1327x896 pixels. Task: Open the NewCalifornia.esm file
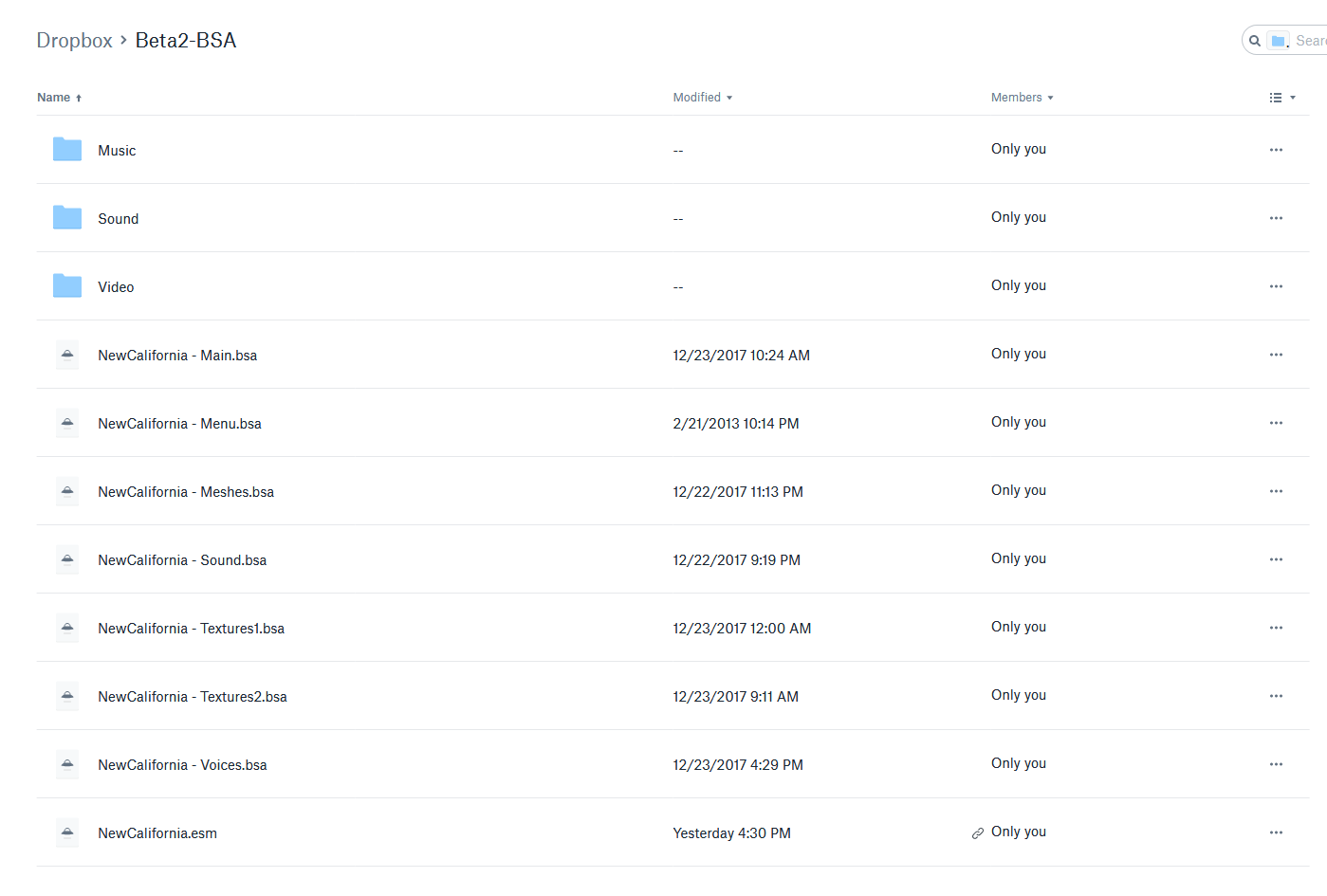tap(157, 833)
